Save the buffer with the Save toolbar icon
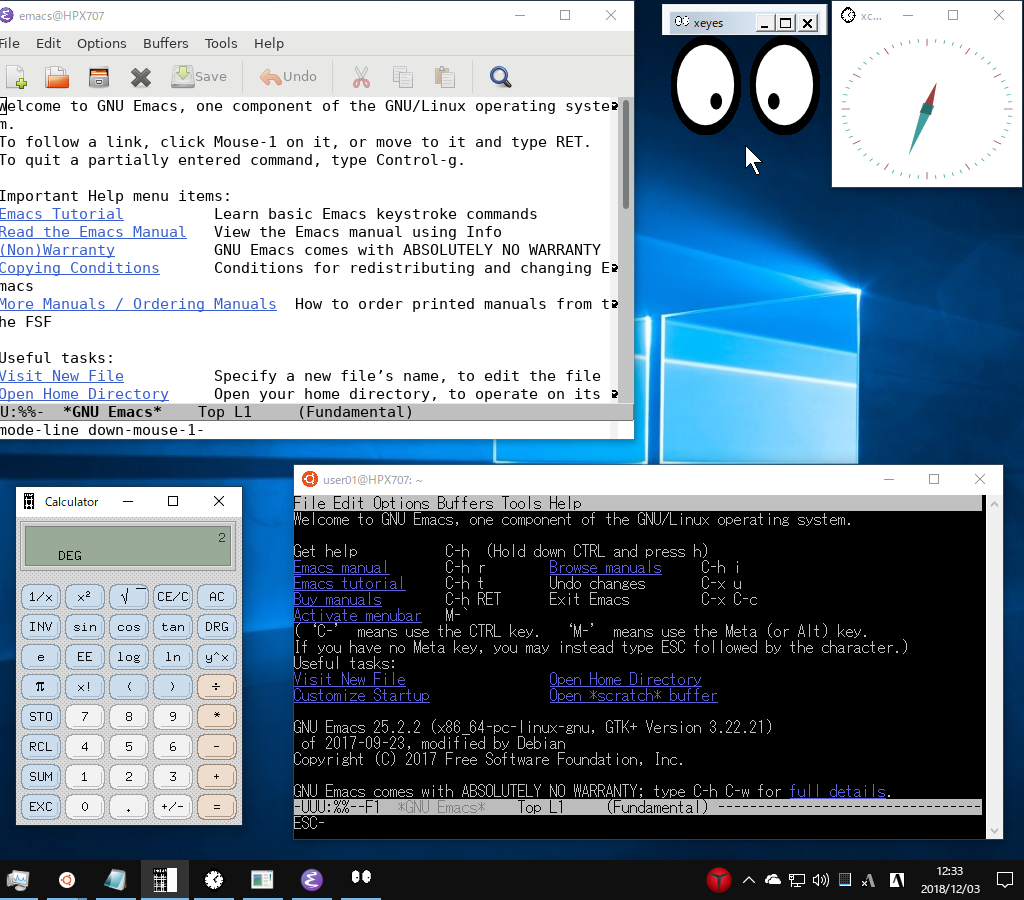Viewport: 1024px width, 900px height. tap(199, 77)
